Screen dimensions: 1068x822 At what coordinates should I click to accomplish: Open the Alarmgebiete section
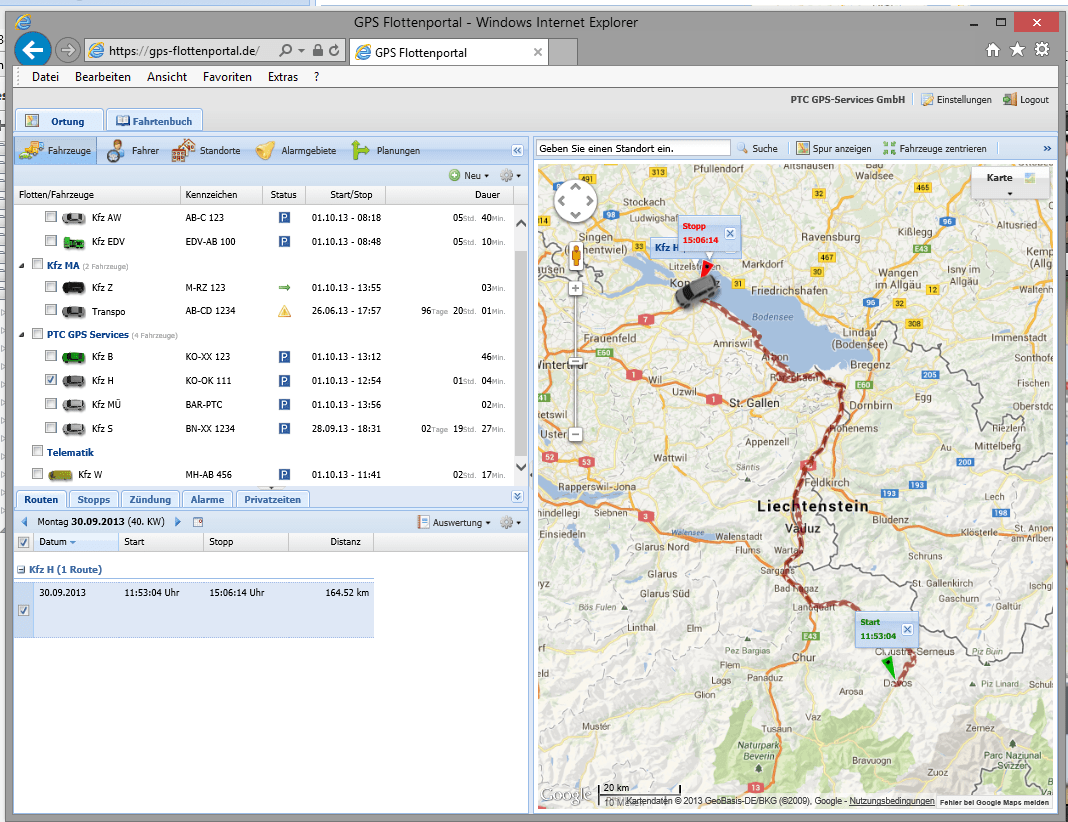click(296, 151)
